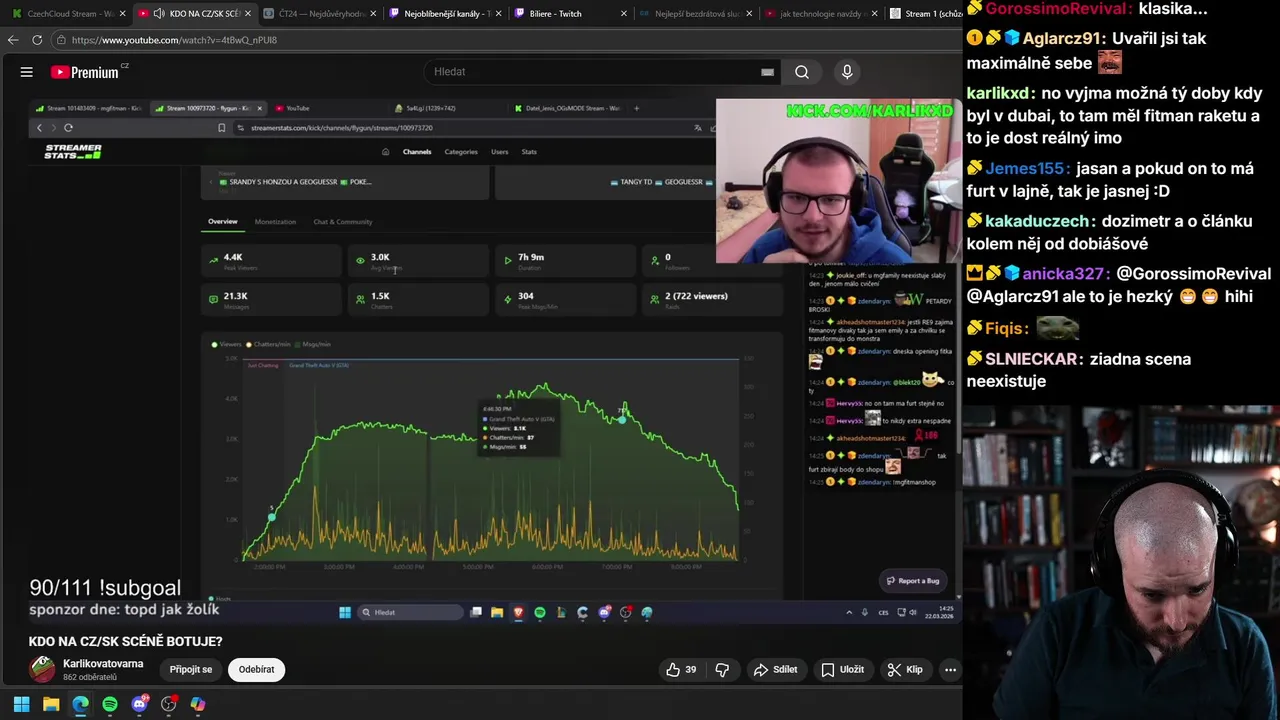
Task: Click the home icon in StreamerStats navigation
Action: point(386,152)
